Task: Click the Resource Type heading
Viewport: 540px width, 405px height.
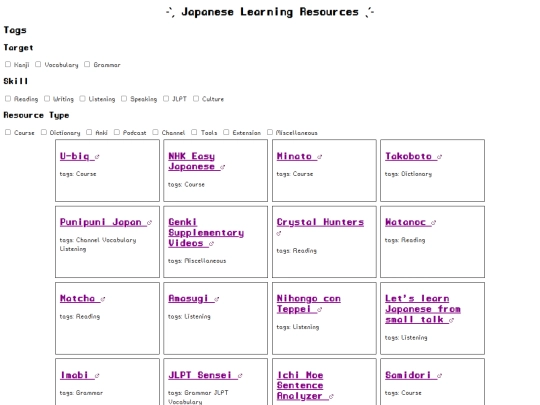Action: tap(37, 115)
